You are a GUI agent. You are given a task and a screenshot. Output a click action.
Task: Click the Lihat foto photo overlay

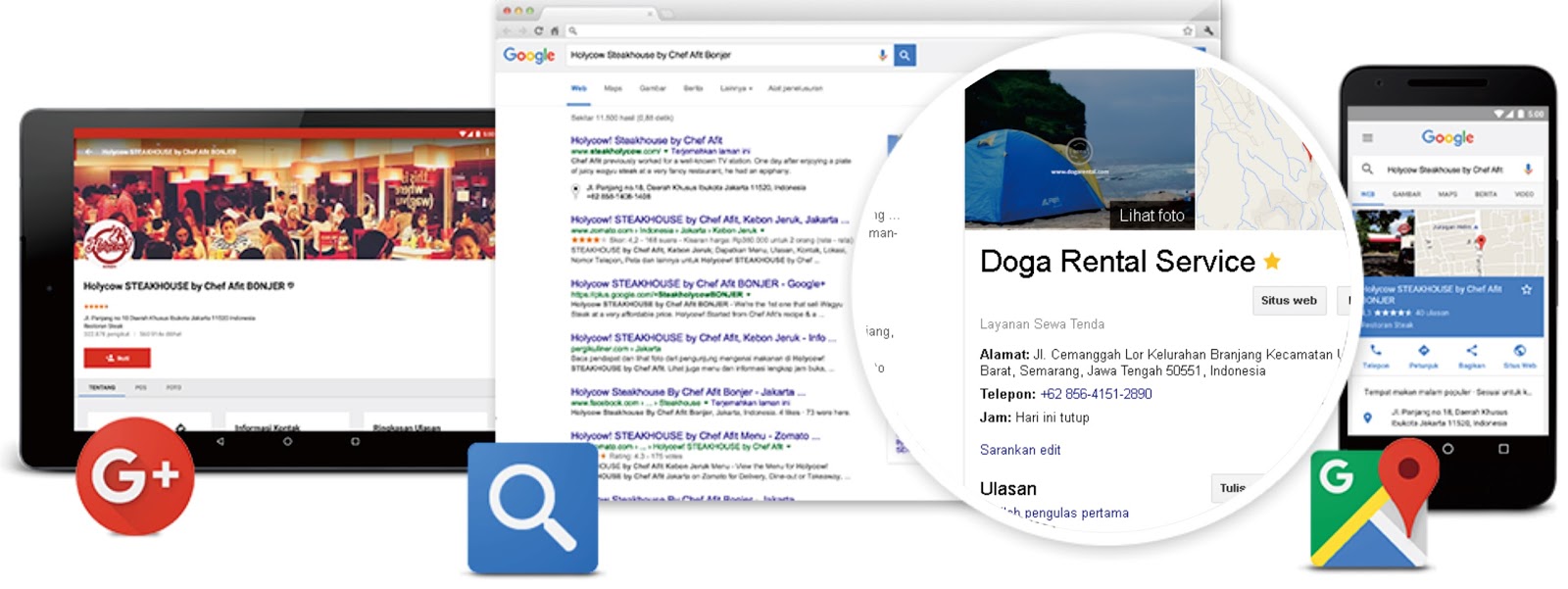(1151, 216)
